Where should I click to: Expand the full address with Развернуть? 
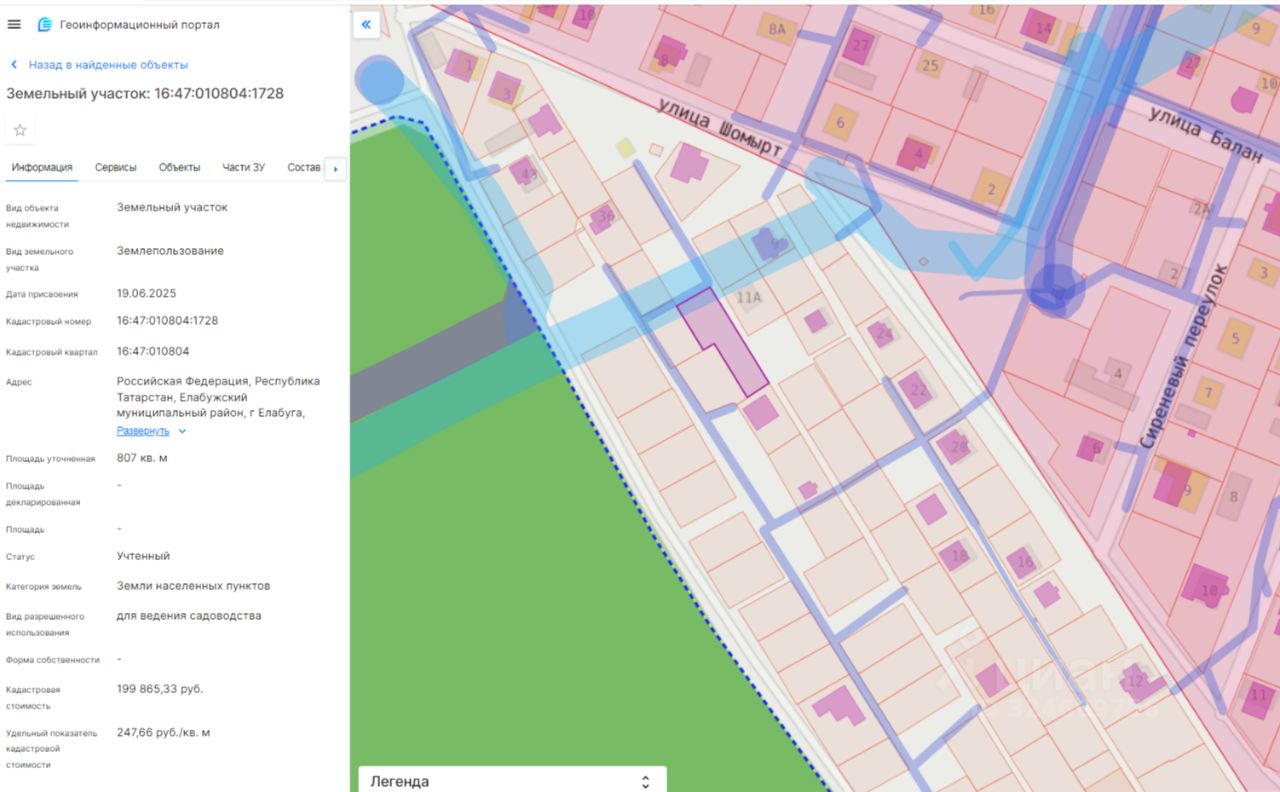(x=152, y=431)
